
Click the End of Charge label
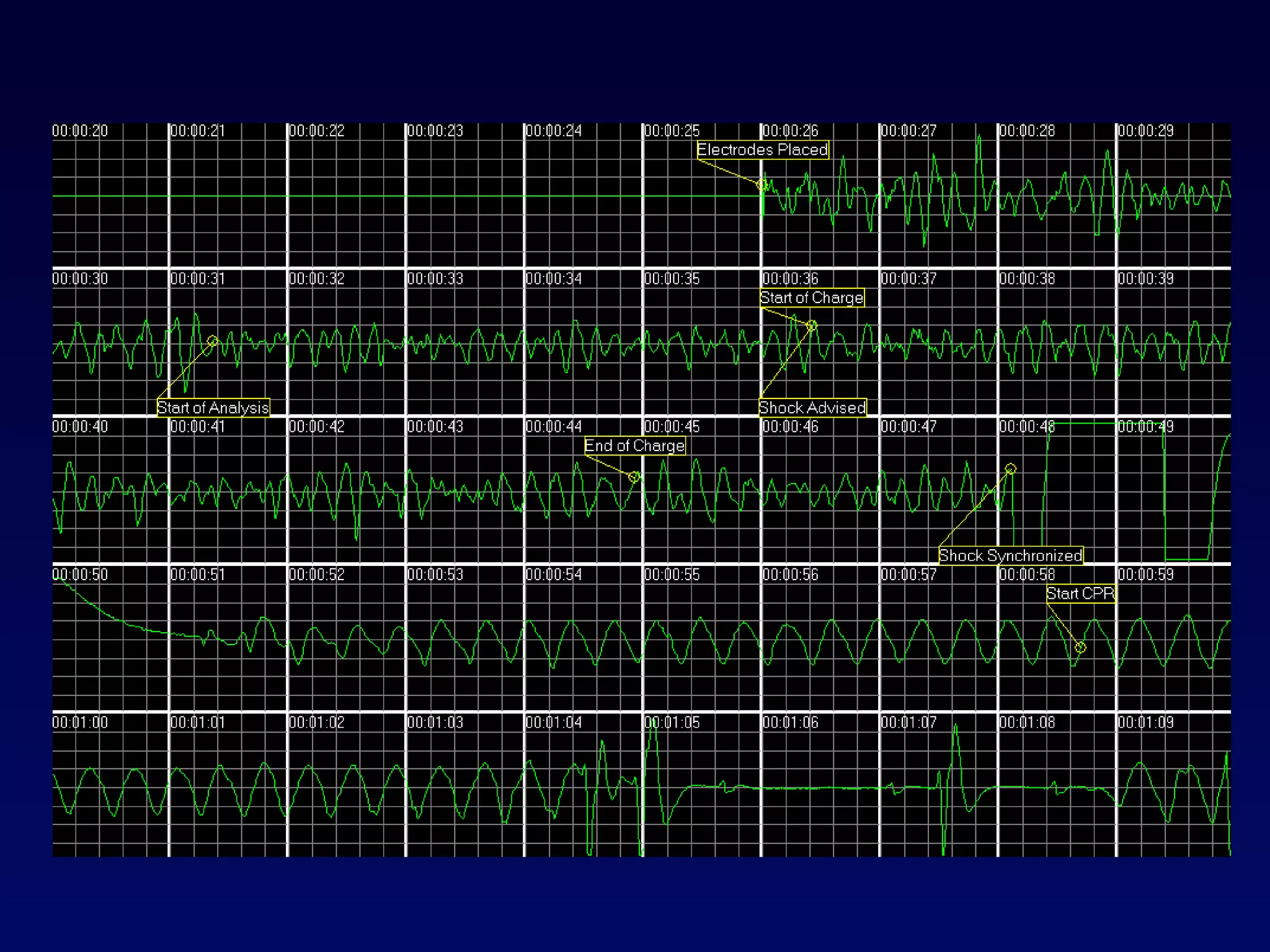634,446
